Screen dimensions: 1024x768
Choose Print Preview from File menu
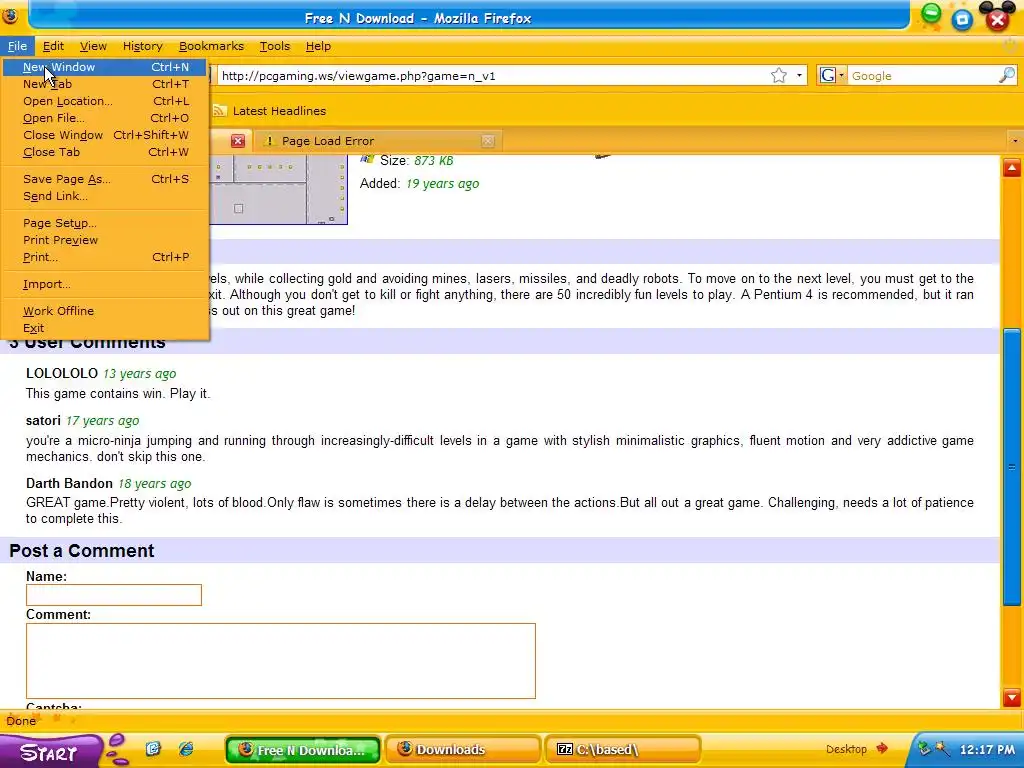click(104, 240)
